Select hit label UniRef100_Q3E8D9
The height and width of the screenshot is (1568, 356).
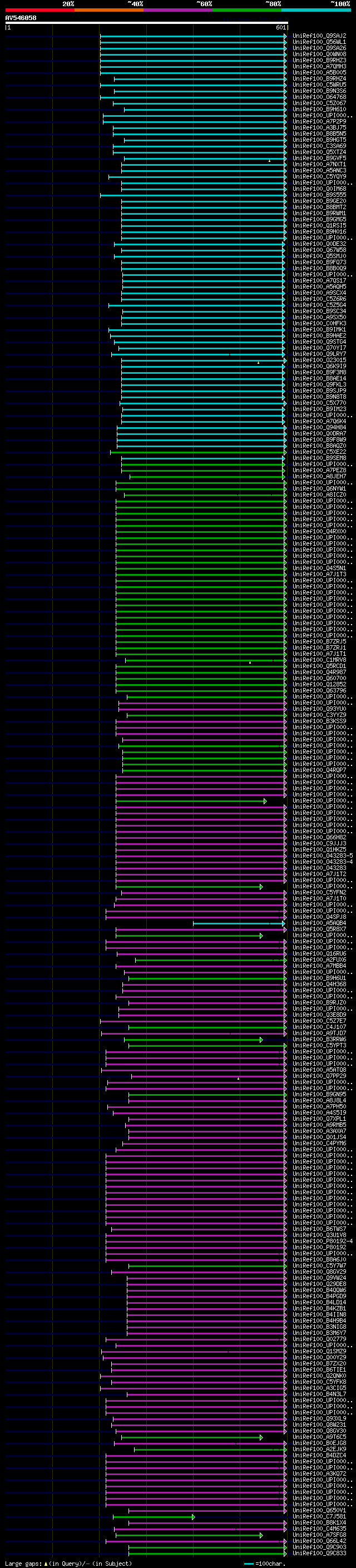point(319,1015)
